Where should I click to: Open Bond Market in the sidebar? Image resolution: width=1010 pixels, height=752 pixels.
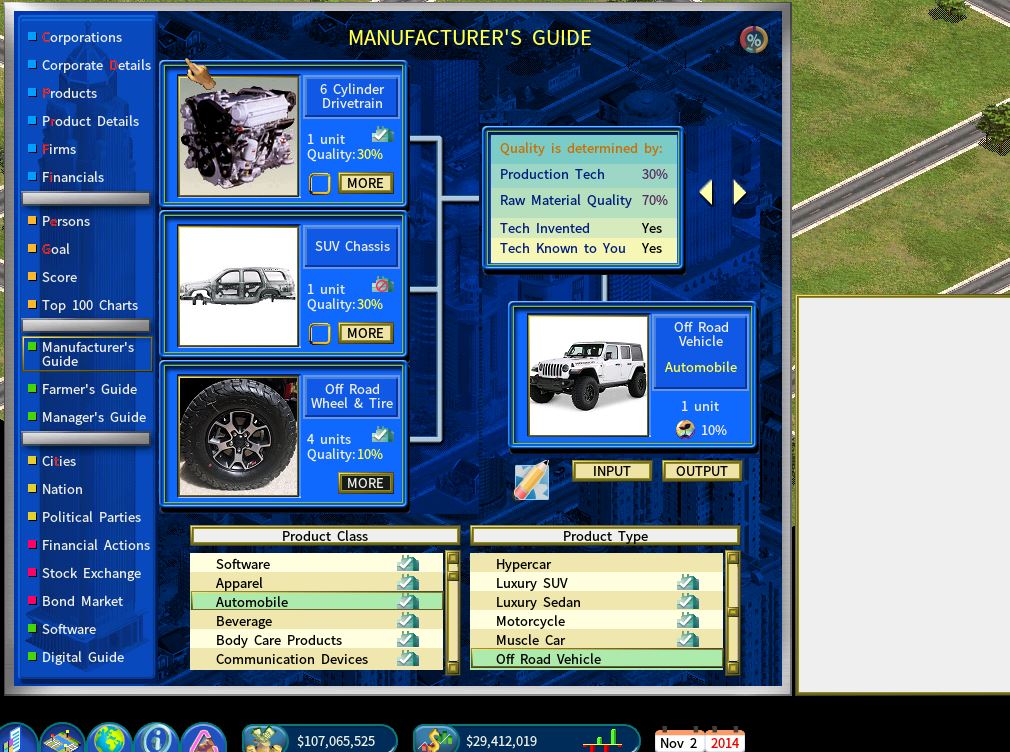(82, 601)
